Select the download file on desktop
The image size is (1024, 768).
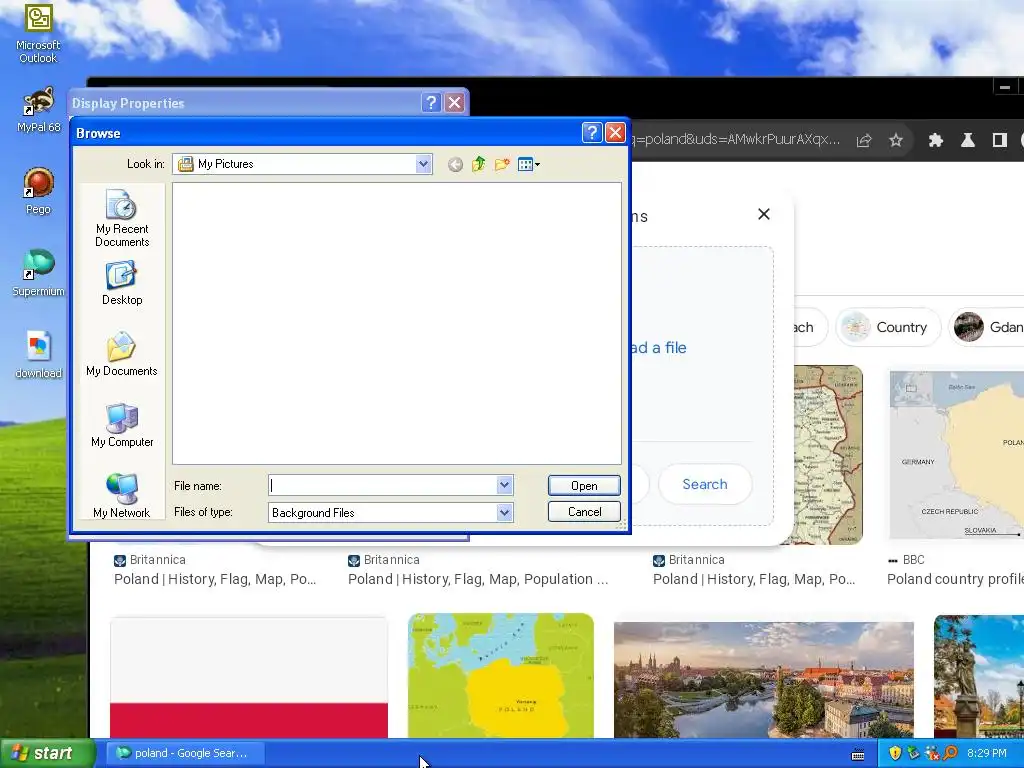click(38, 355)
